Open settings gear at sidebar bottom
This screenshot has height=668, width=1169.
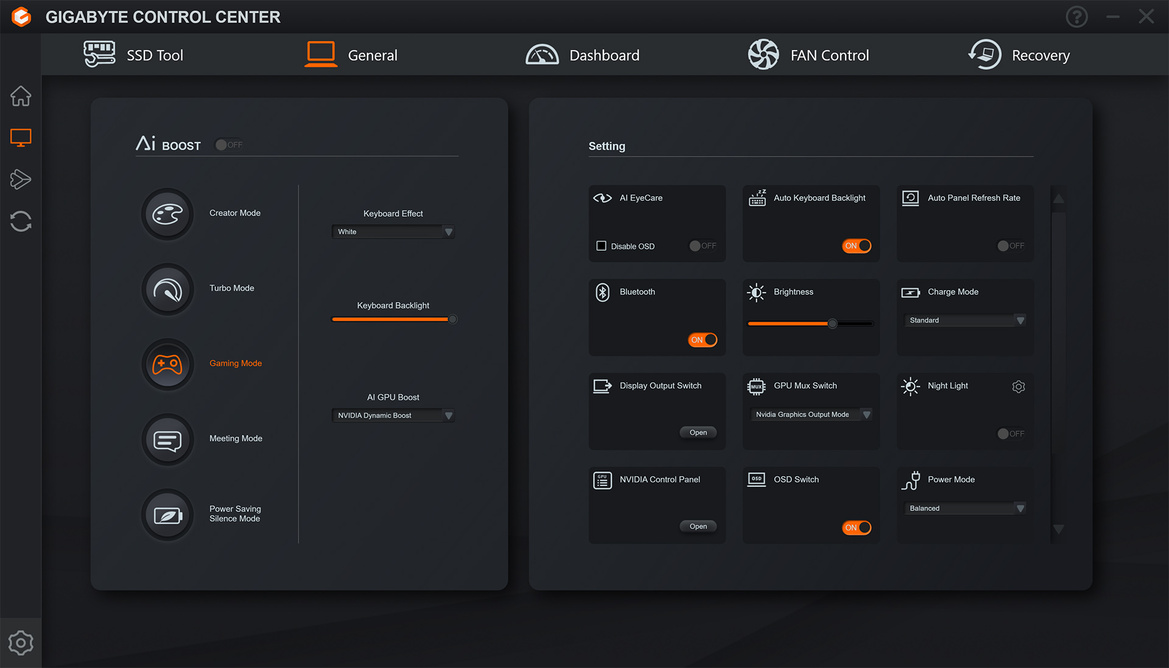tap(21, 643)
